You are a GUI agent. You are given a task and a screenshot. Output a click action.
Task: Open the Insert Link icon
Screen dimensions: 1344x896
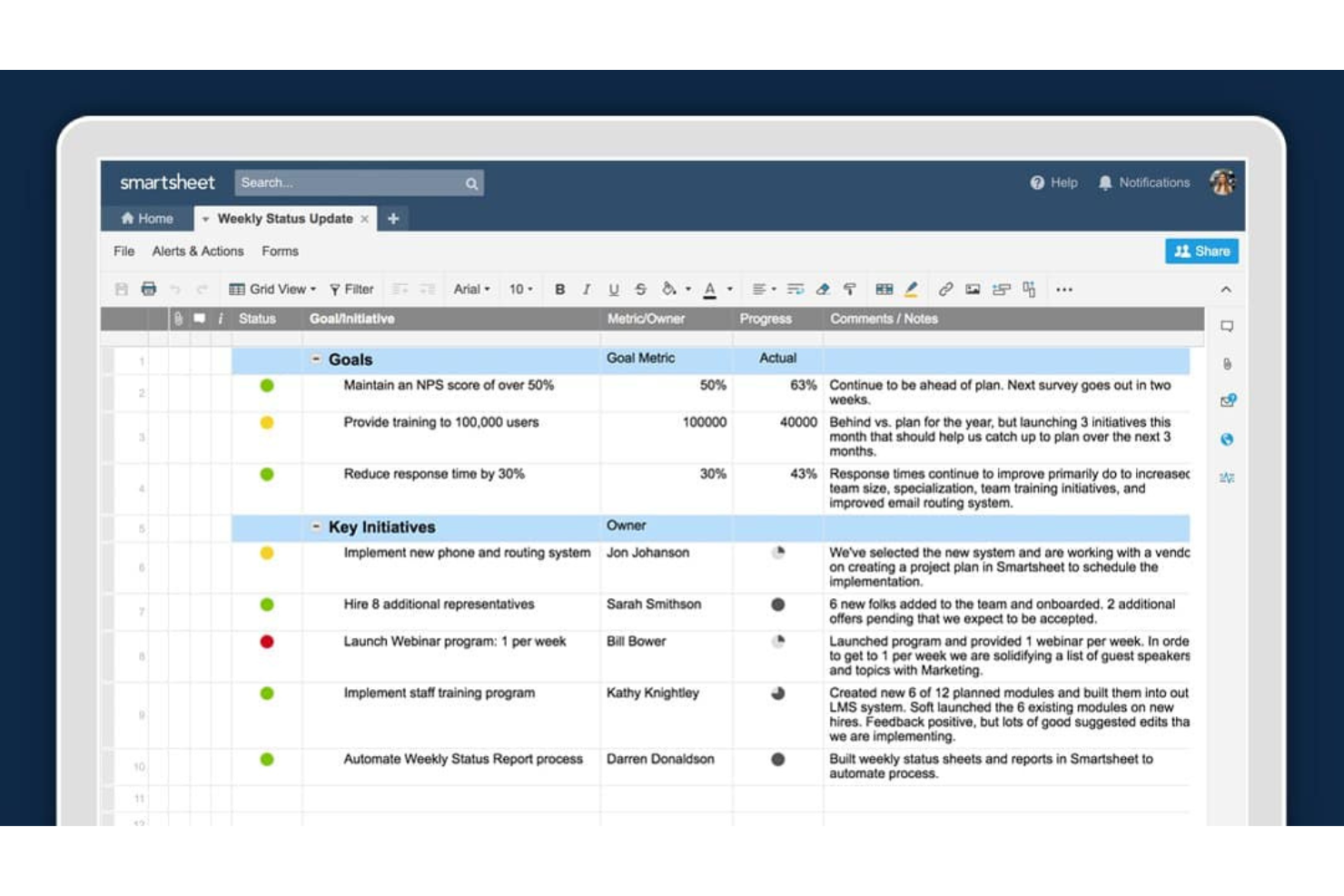[x=944, y=289]
